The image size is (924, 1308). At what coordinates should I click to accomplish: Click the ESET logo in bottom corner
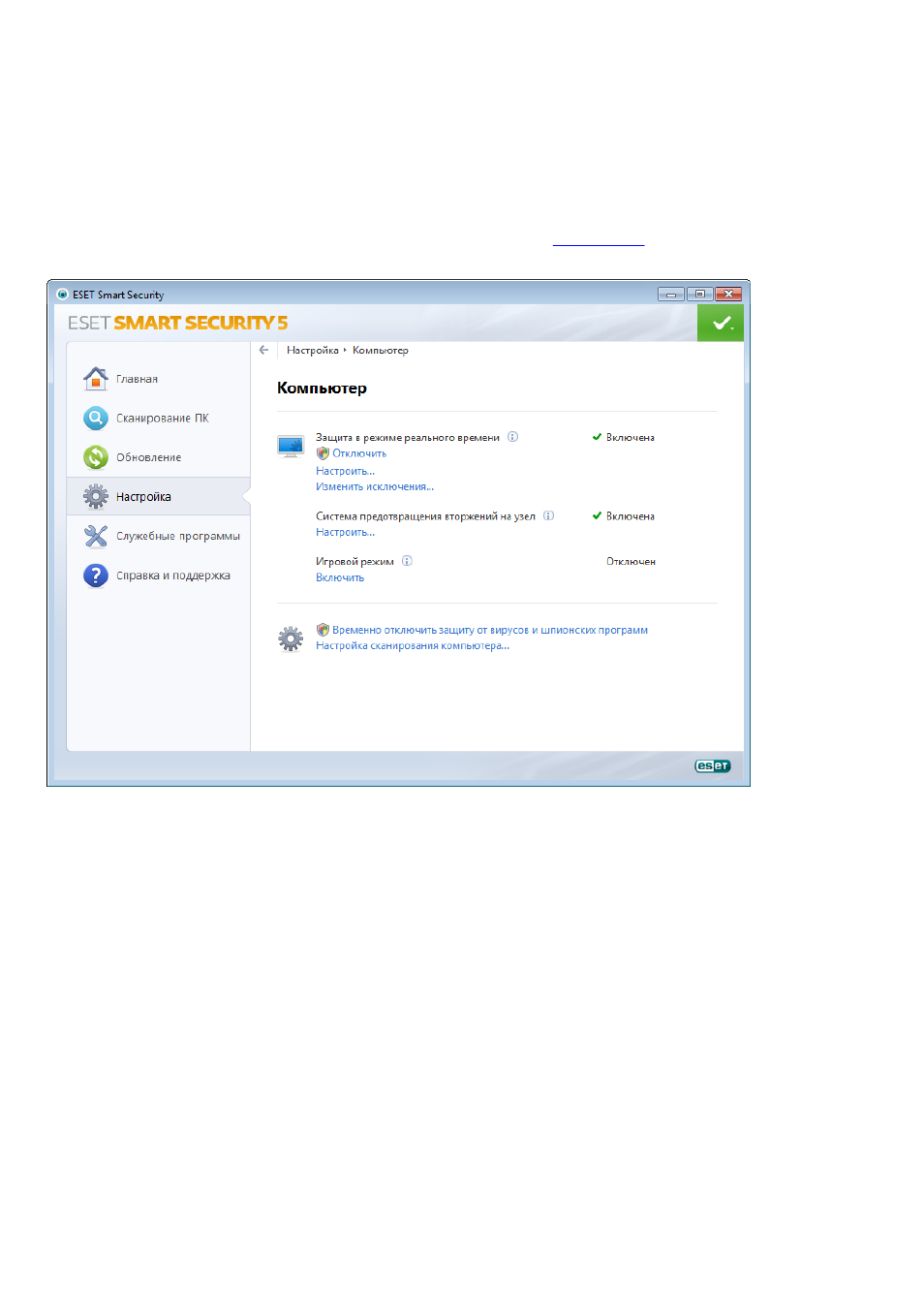pyautogui.click(x=712, y=766)
